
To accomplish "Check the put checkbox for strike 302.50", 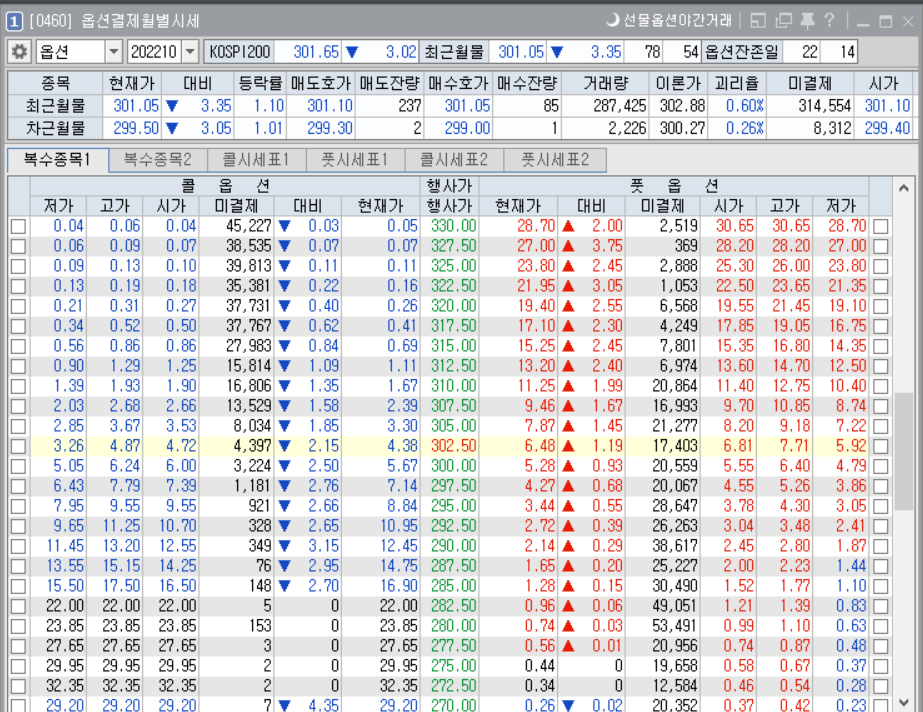I will click(881, 447).
